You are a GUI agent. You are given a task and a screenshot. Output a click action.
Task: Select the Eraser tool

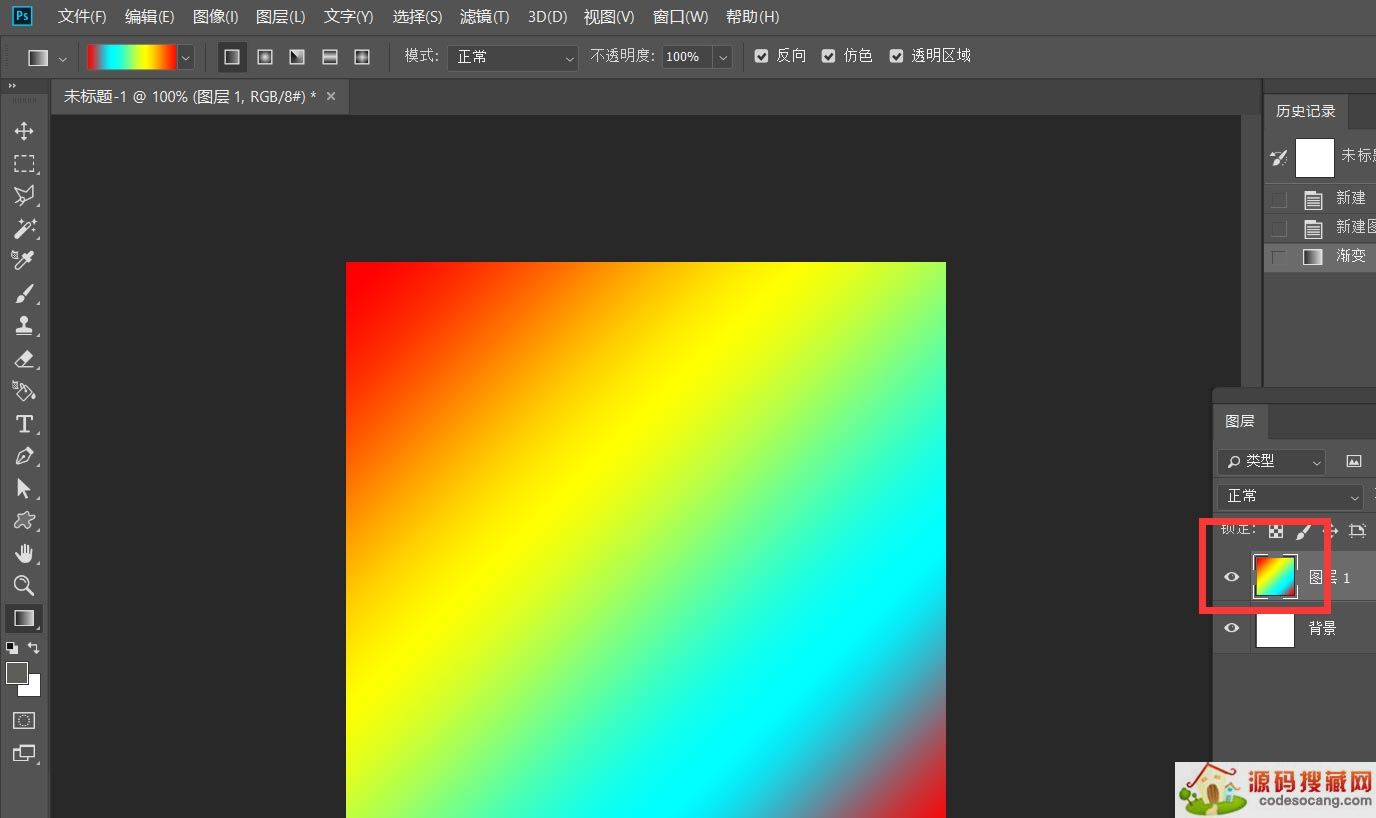(24, 358)
